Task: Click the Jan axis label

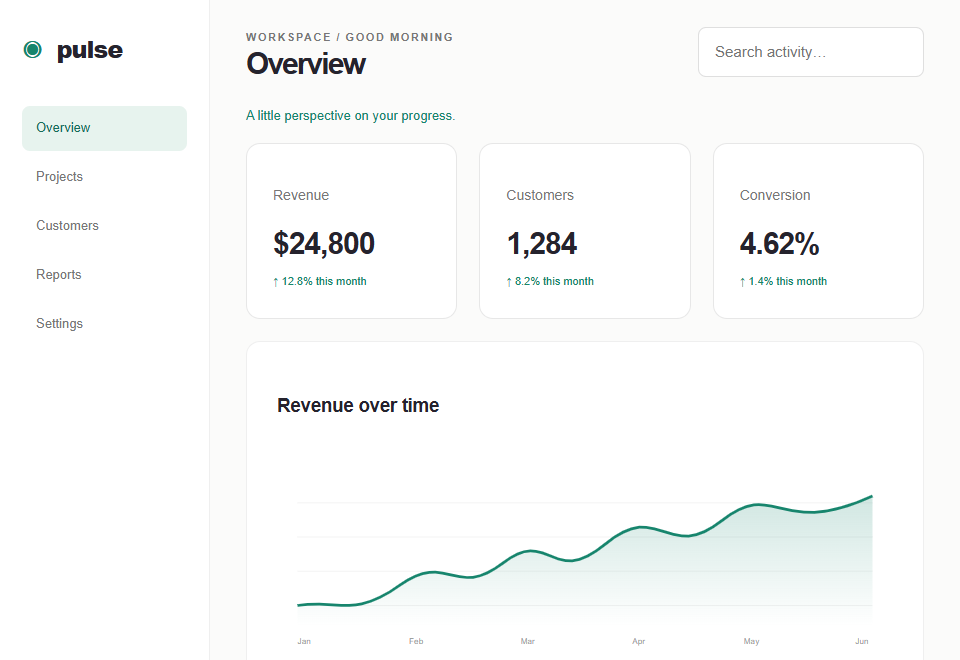Action: 304,641
